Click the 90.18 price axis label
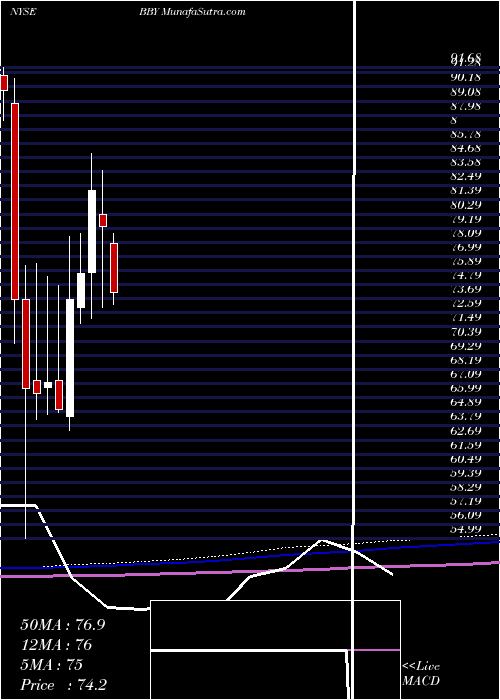Image resolution: width=500 pixels, height=700 pixels. [x=465, y=77]
